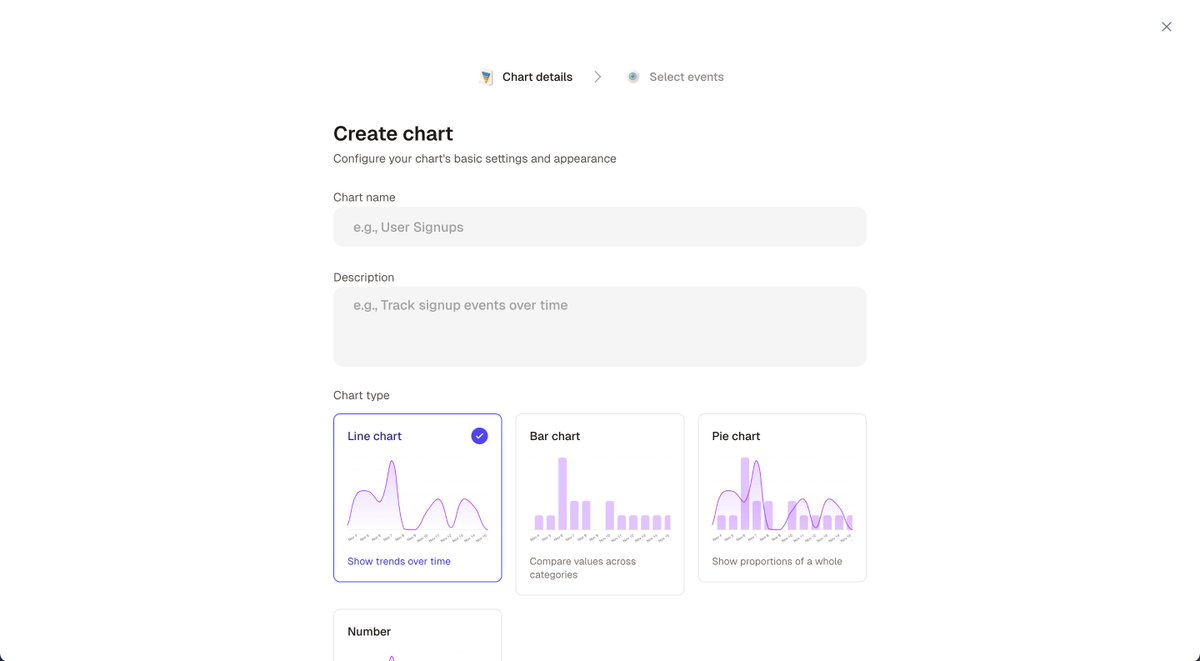
Task: Select the Bar chart type card
Action: 600,504
